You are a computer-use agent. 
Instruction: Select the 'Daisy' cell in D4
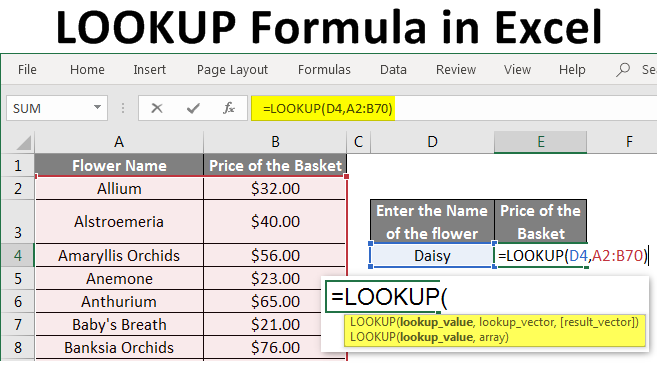[432, 255]
